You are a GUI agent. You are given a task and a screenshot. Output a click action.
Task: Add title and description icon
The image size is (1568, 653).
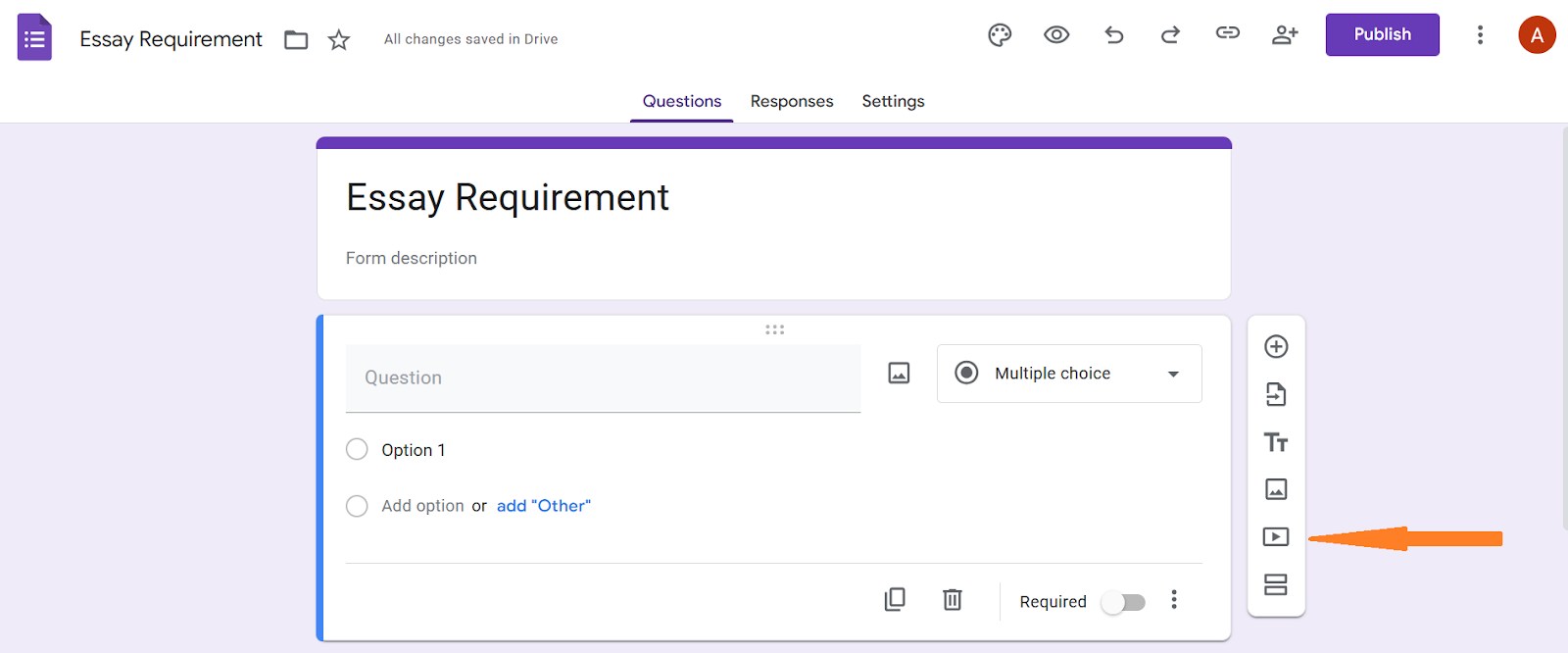pyautogui.click(x=1276, y=442)
